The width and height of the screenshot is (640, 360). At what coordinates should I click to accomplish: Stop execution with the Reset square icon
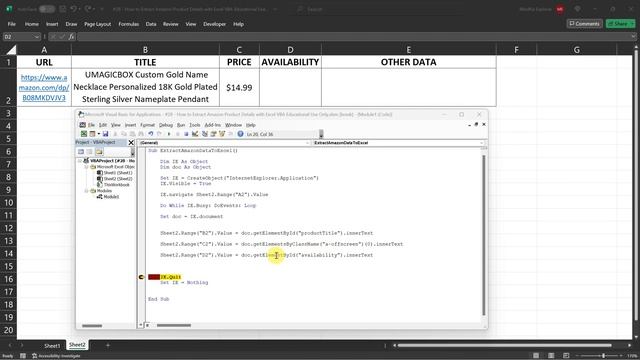(x=186, y=134)
